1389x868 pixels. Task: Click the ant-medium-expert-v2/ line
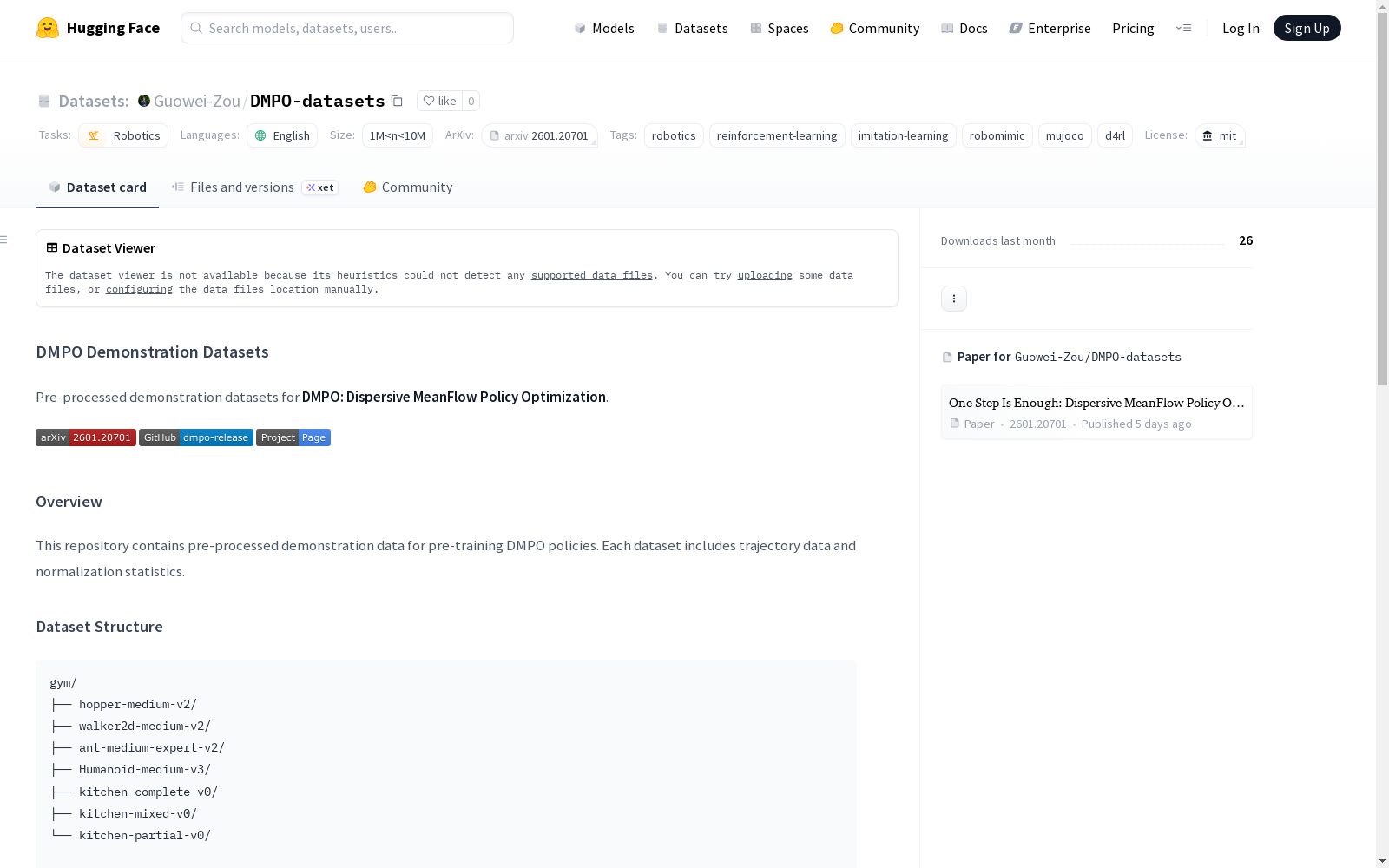pyautogui.click(x=152, y=747)
